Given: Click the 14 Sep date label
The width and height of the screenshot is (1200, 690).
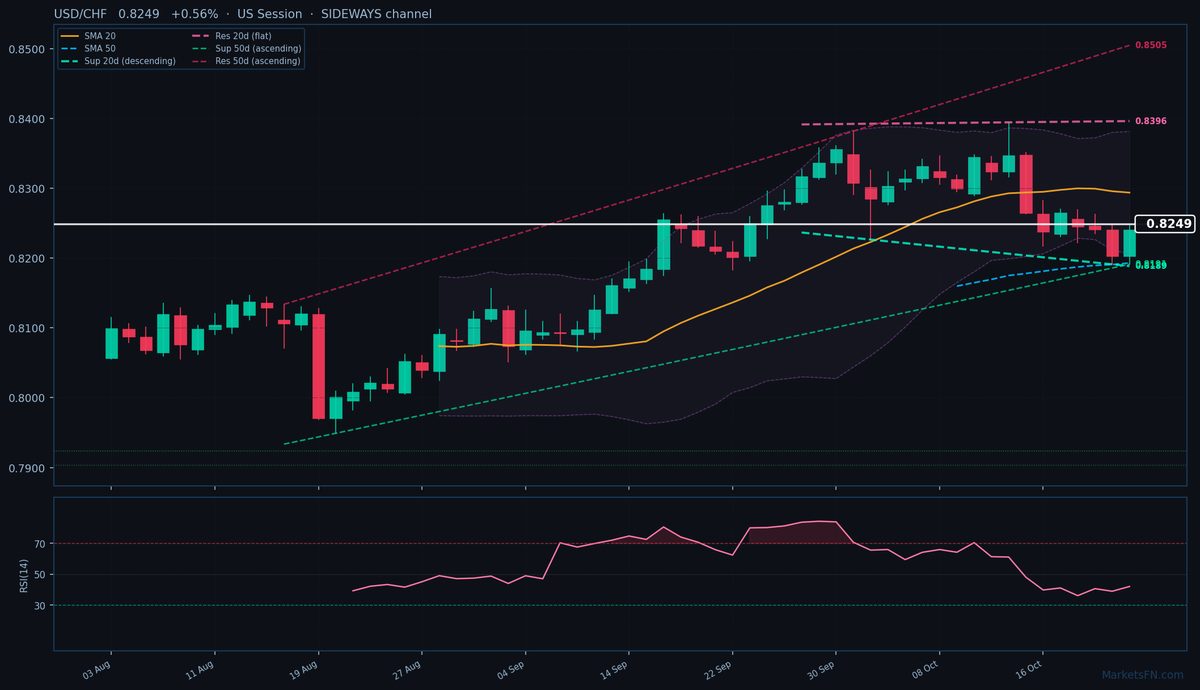Looking at the screenshot, I should point(614,668).
